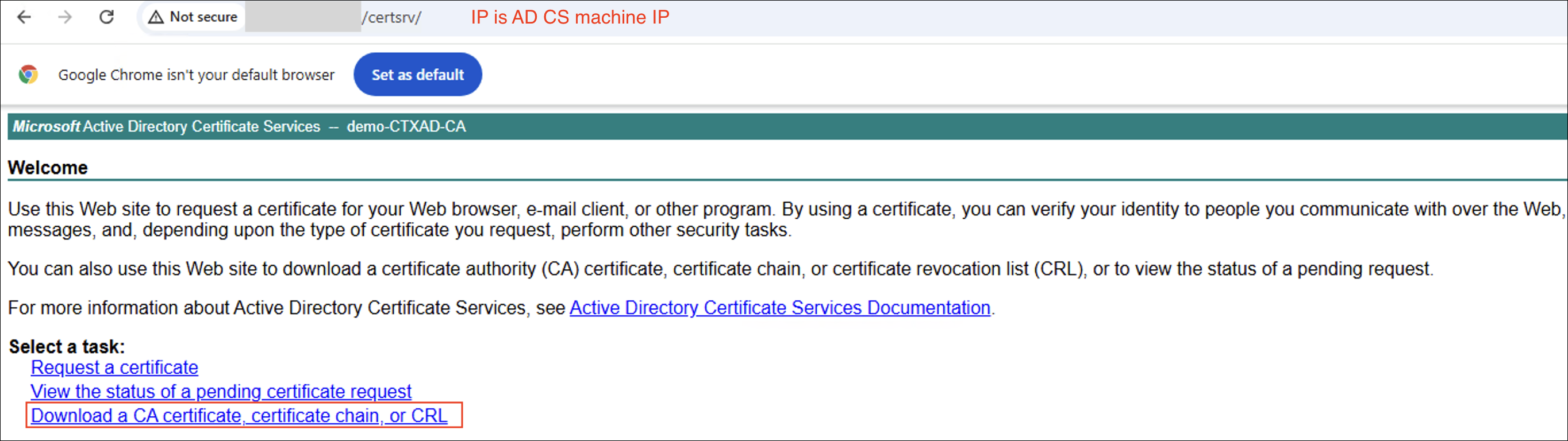Screen dimensions: 1568x441
Task: Click the "Not secure" label text
Action: (x=203, y=17)
